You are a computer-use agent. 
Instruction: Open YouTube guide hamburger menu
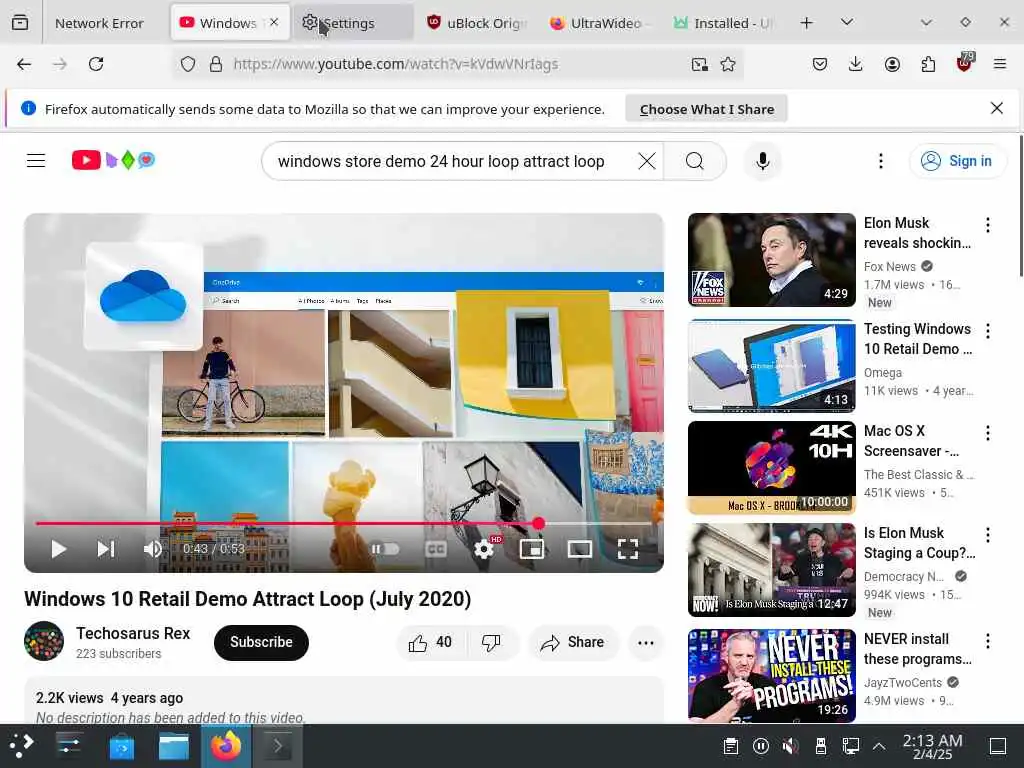36,161
